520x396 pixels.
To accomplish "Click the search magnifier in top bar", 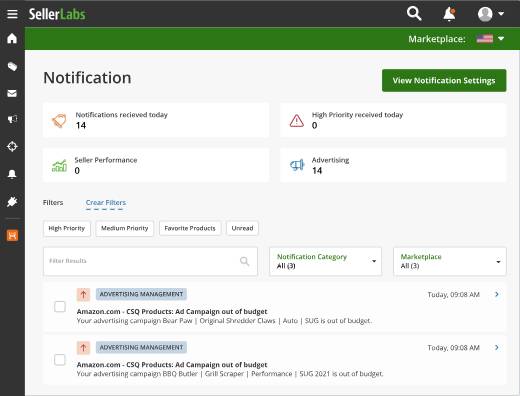I will pyautogui.click(x=414, y=14).
